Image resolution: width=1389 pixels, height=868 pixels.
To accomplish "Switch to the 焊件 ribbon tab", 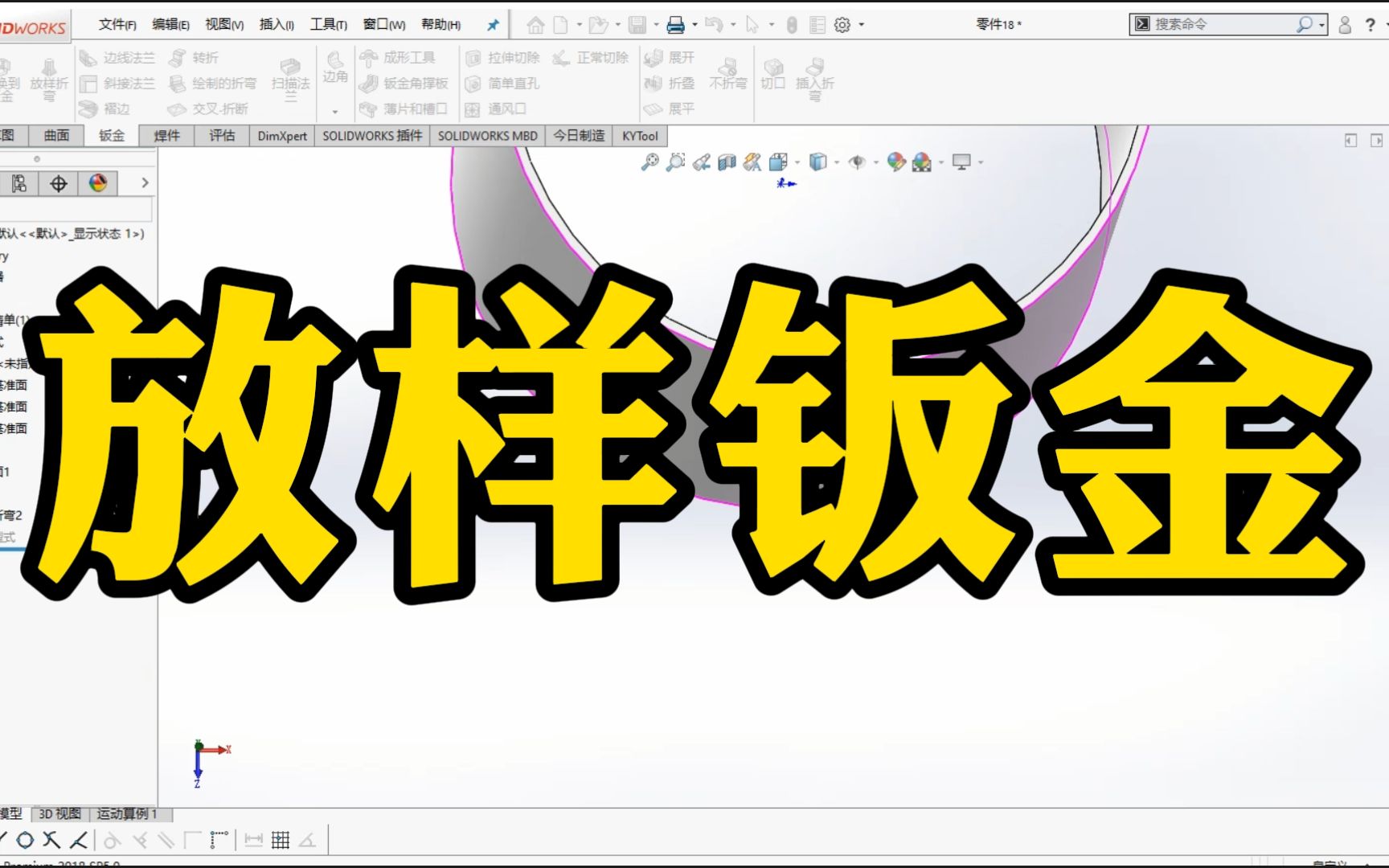I will pos(167,136).
